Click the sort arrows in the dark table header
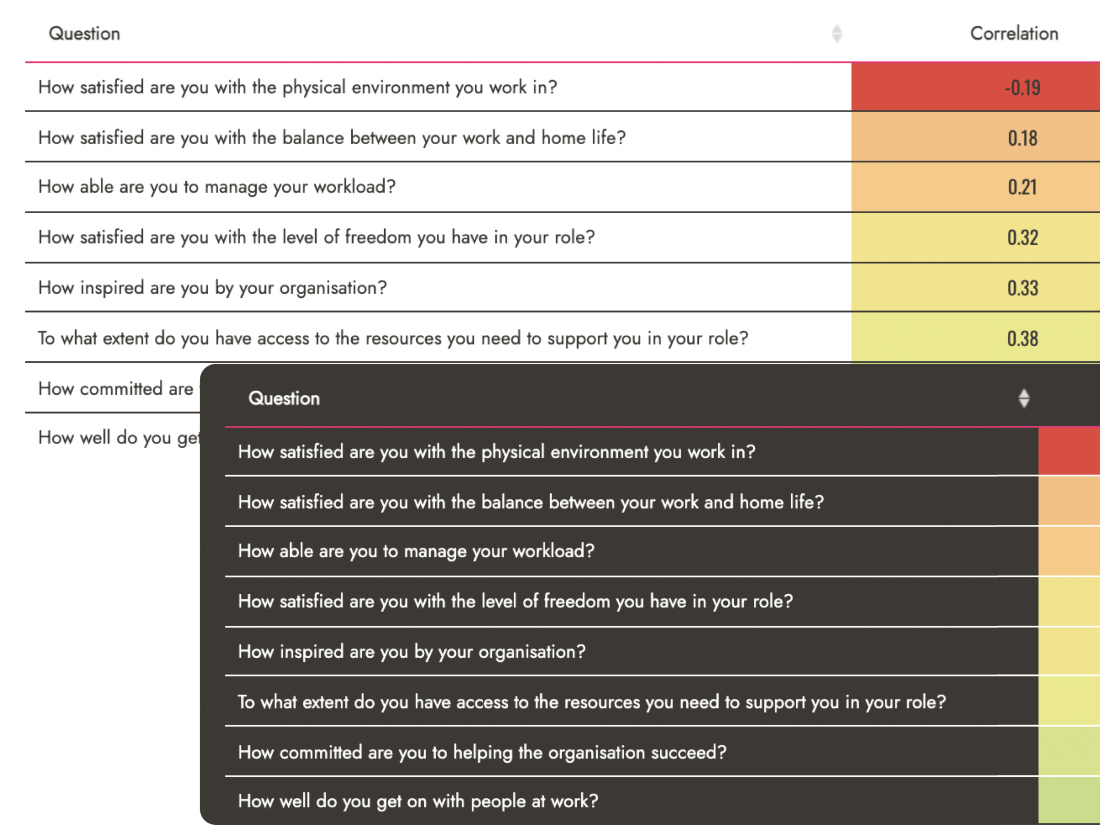This screenshot has width=1100, height=825. click(x=1024, y=399)
